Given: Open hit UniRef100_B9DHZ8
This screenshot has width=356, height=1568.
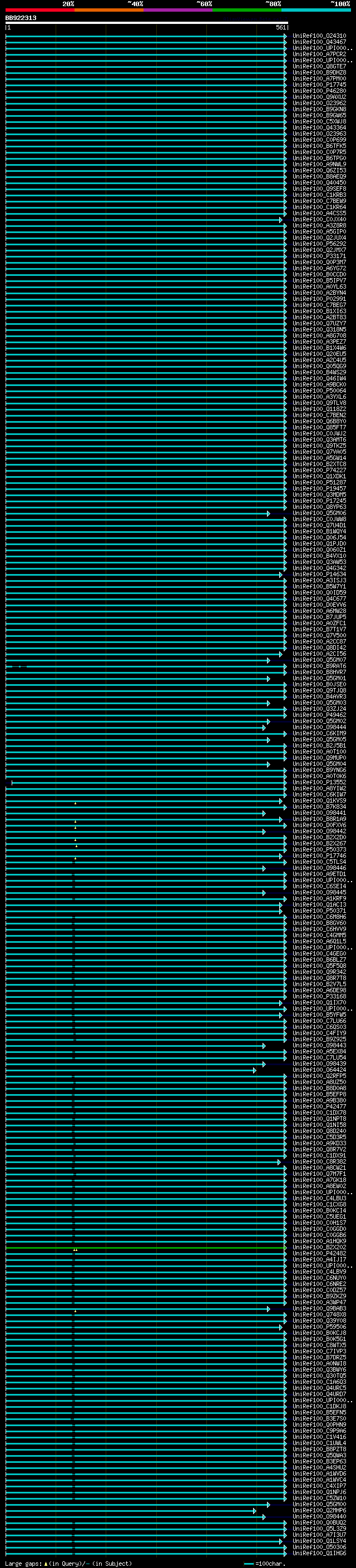Looking at the screenshot, I should click(x=319, y=72).
